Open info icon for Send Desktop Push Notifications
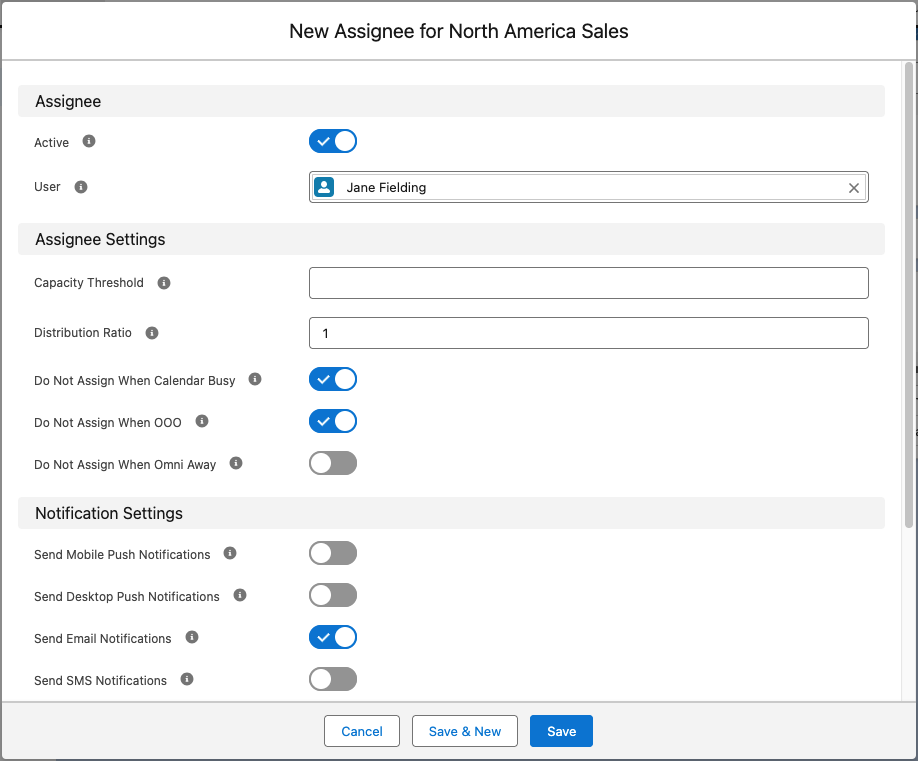Viewport: 918px width, 761px height. pyautogui.click(x=240, y=595)
